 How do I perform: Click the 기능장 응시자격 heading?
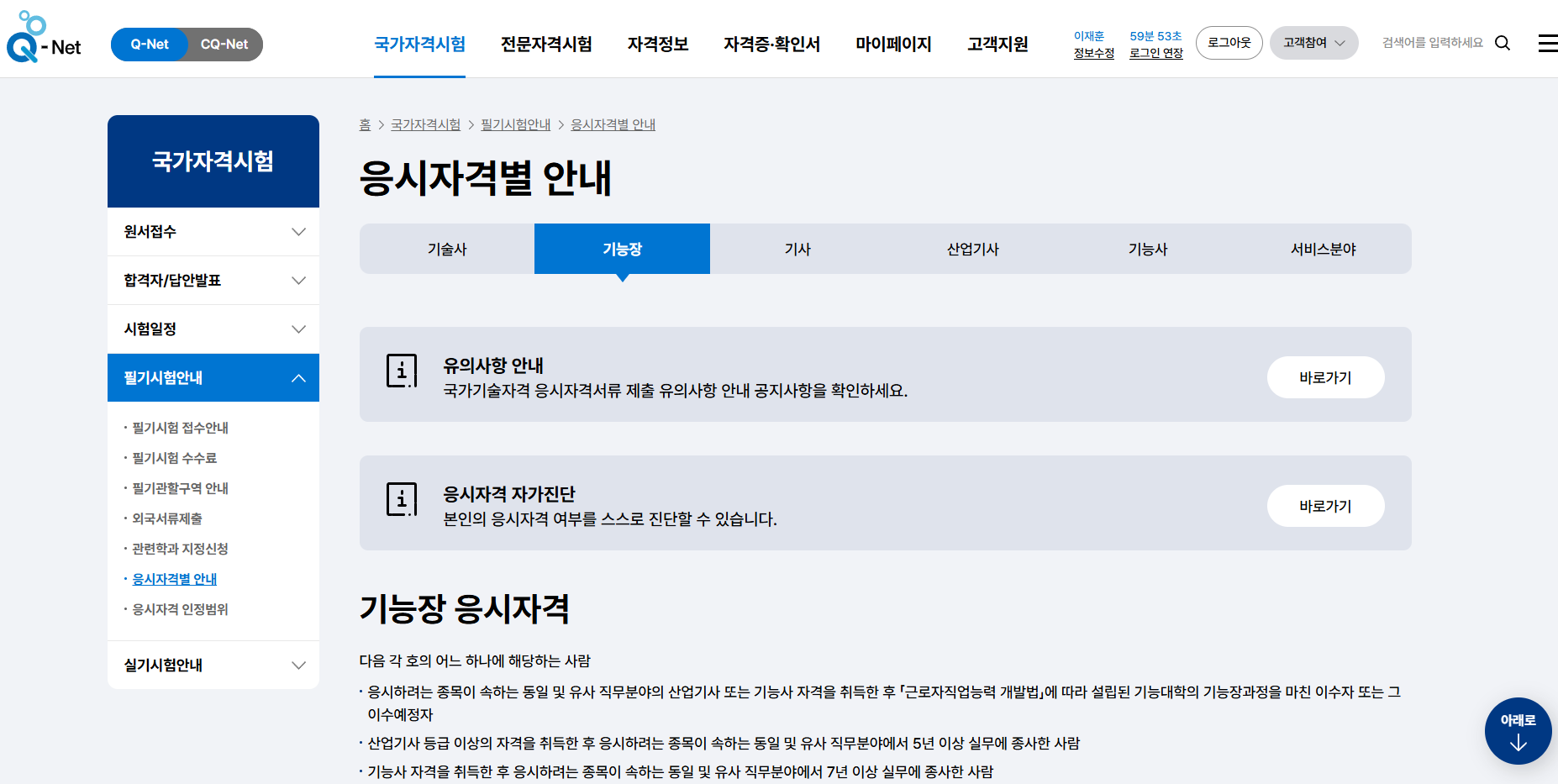click(465, 608)
